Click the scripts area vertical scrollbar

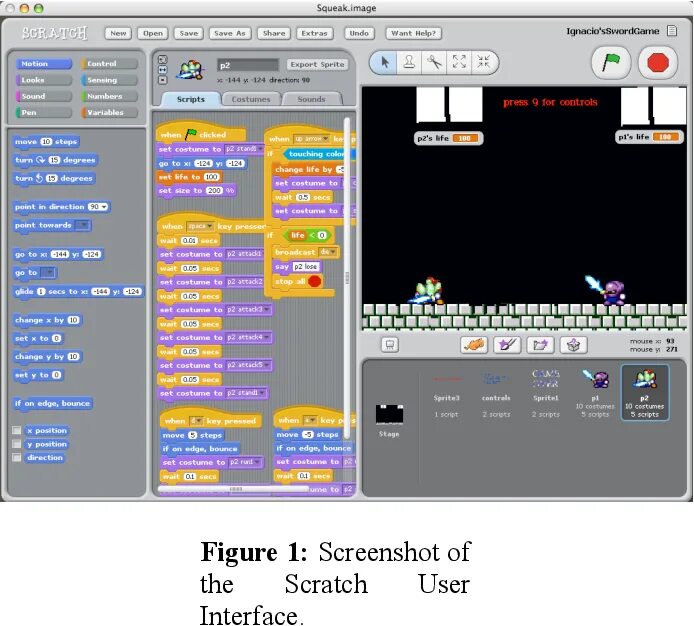coord(347,278)
